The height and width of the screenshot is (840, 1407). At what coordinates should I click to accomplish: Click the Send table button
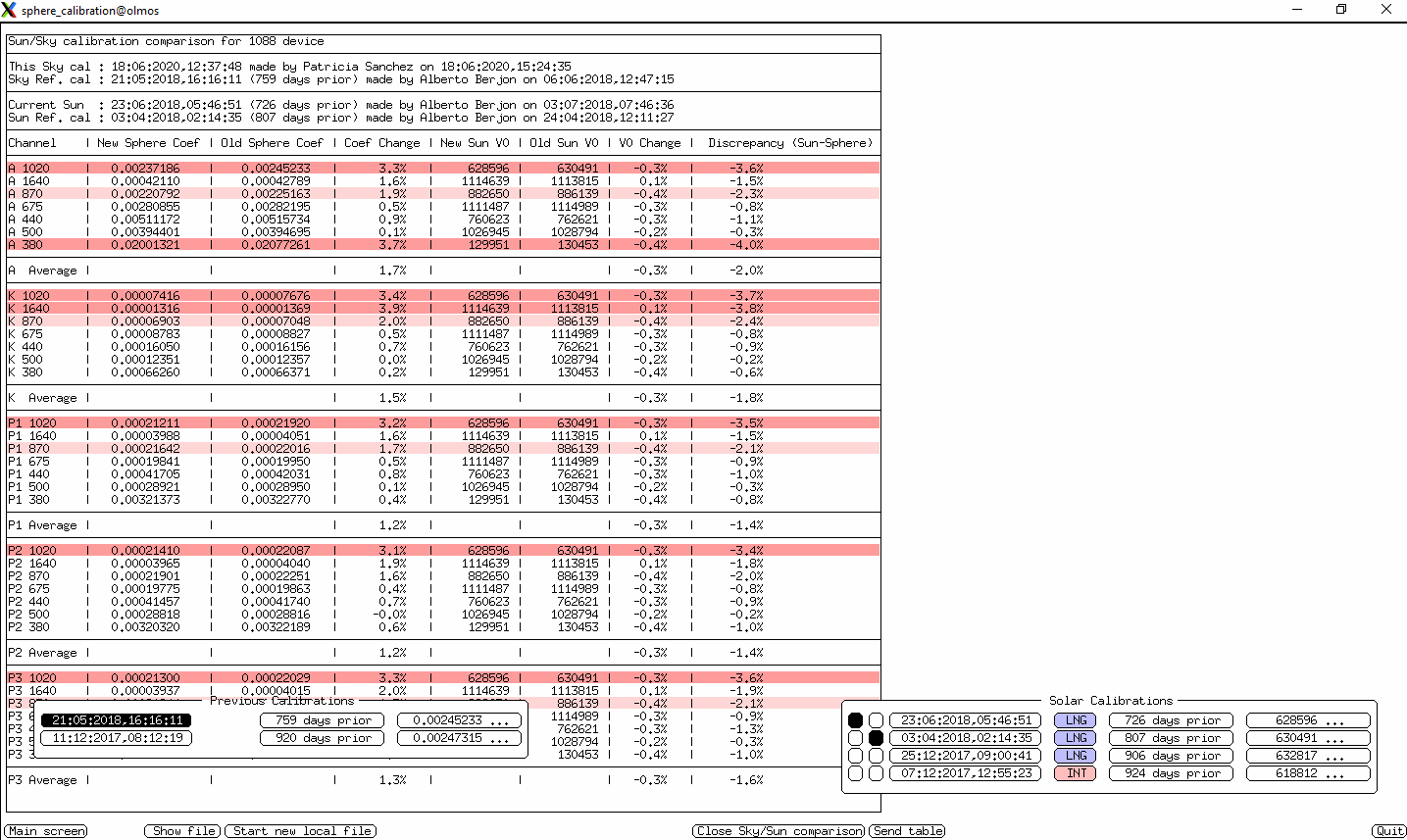(x=908, y=831)
